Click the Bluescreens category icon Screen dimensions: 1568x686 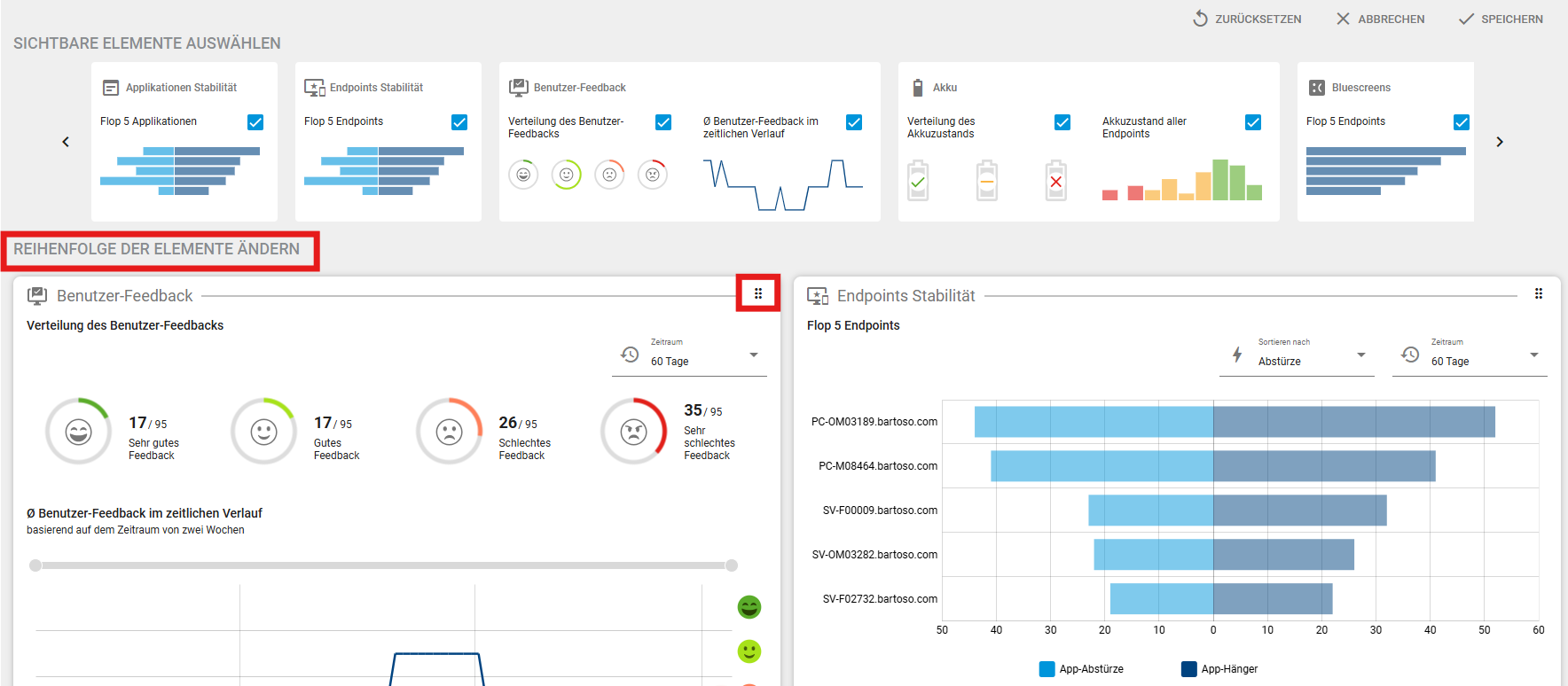click(1317, 88)
